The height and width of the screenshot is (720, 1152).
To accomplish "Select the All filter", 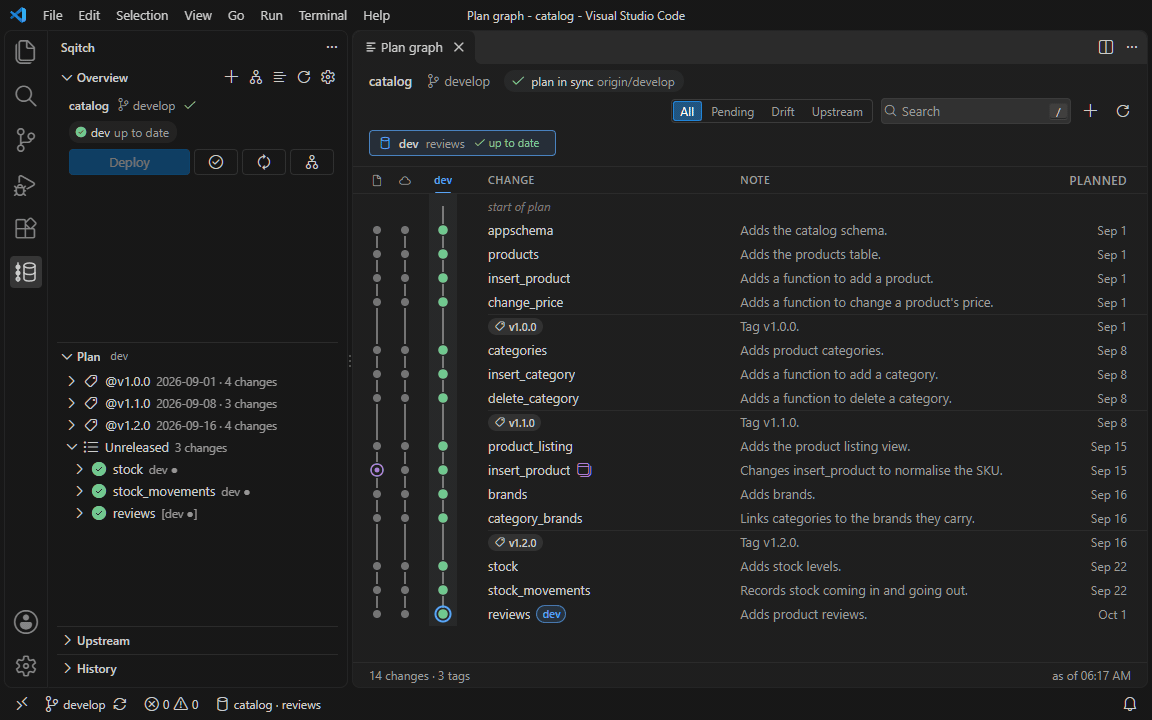I will pyautogui.click(x=687, y=112).
